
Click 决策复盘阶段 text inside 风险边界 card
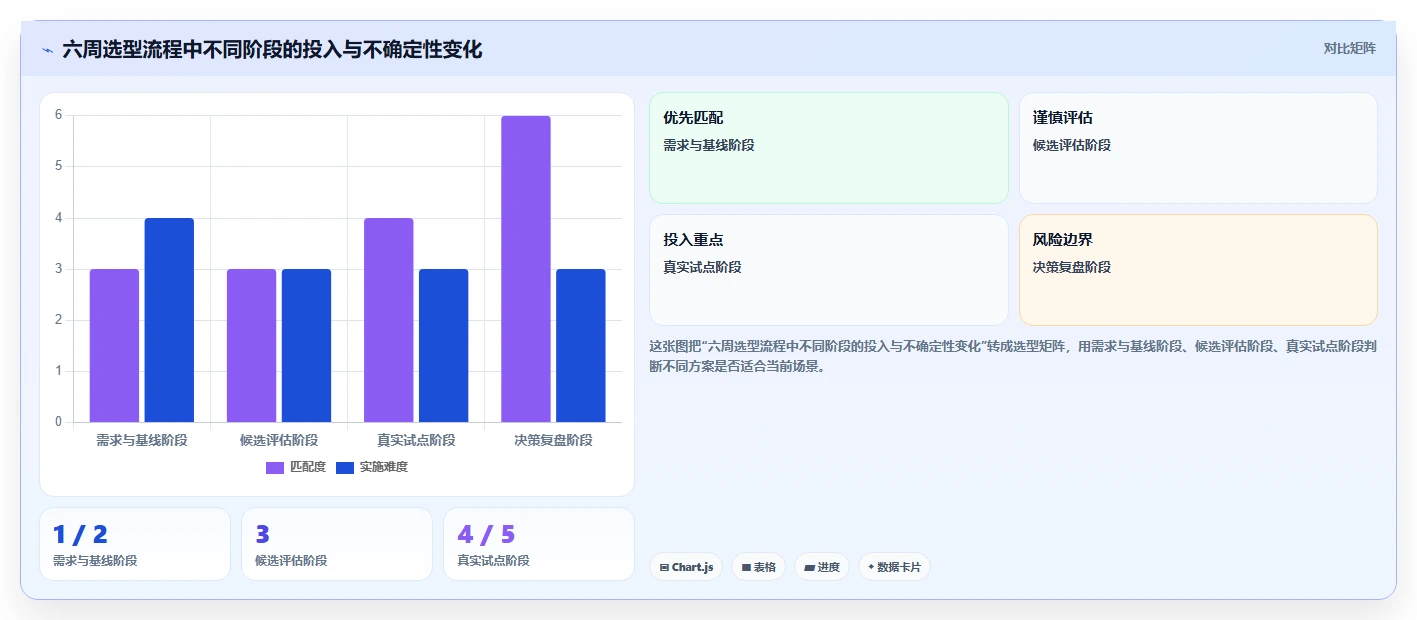click(x=1072, y=267)
